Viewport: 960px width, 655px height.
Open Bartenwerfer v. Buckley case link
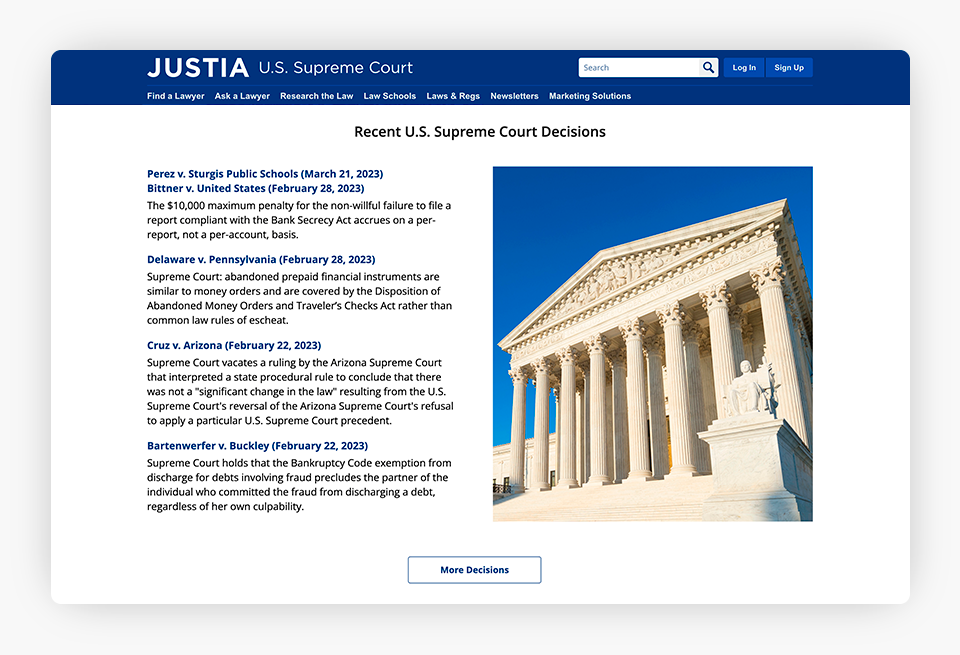257,446
